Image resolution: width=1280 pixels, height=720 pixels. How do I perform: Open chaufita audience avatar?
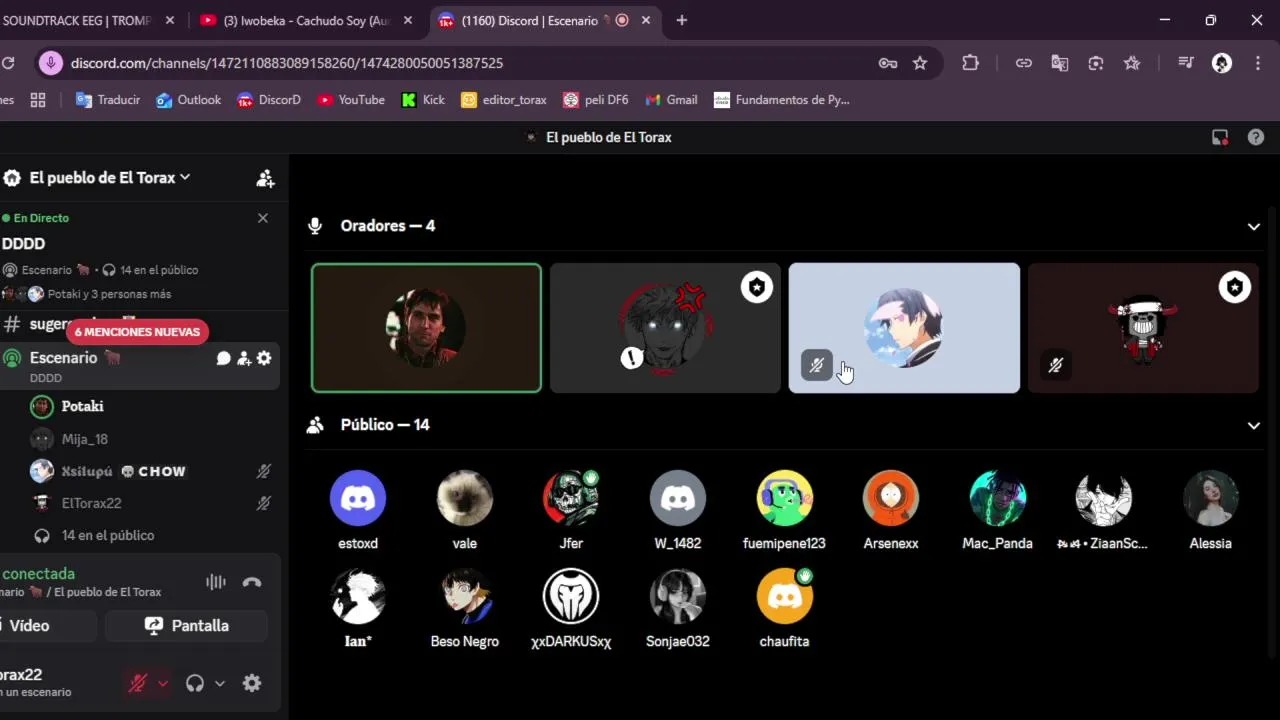click(784, 596)
